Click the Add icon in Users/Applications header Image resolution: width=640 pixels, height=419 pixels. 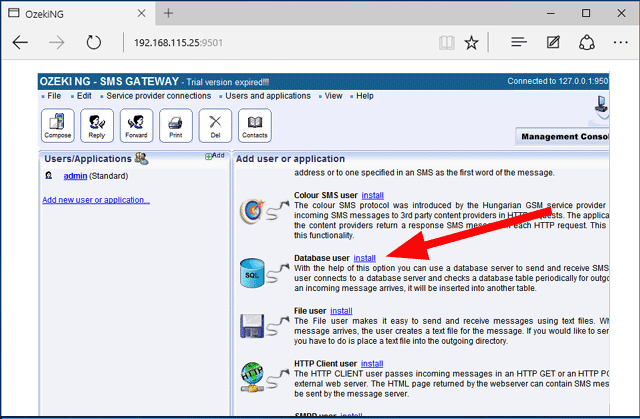[x=215, y=156]
